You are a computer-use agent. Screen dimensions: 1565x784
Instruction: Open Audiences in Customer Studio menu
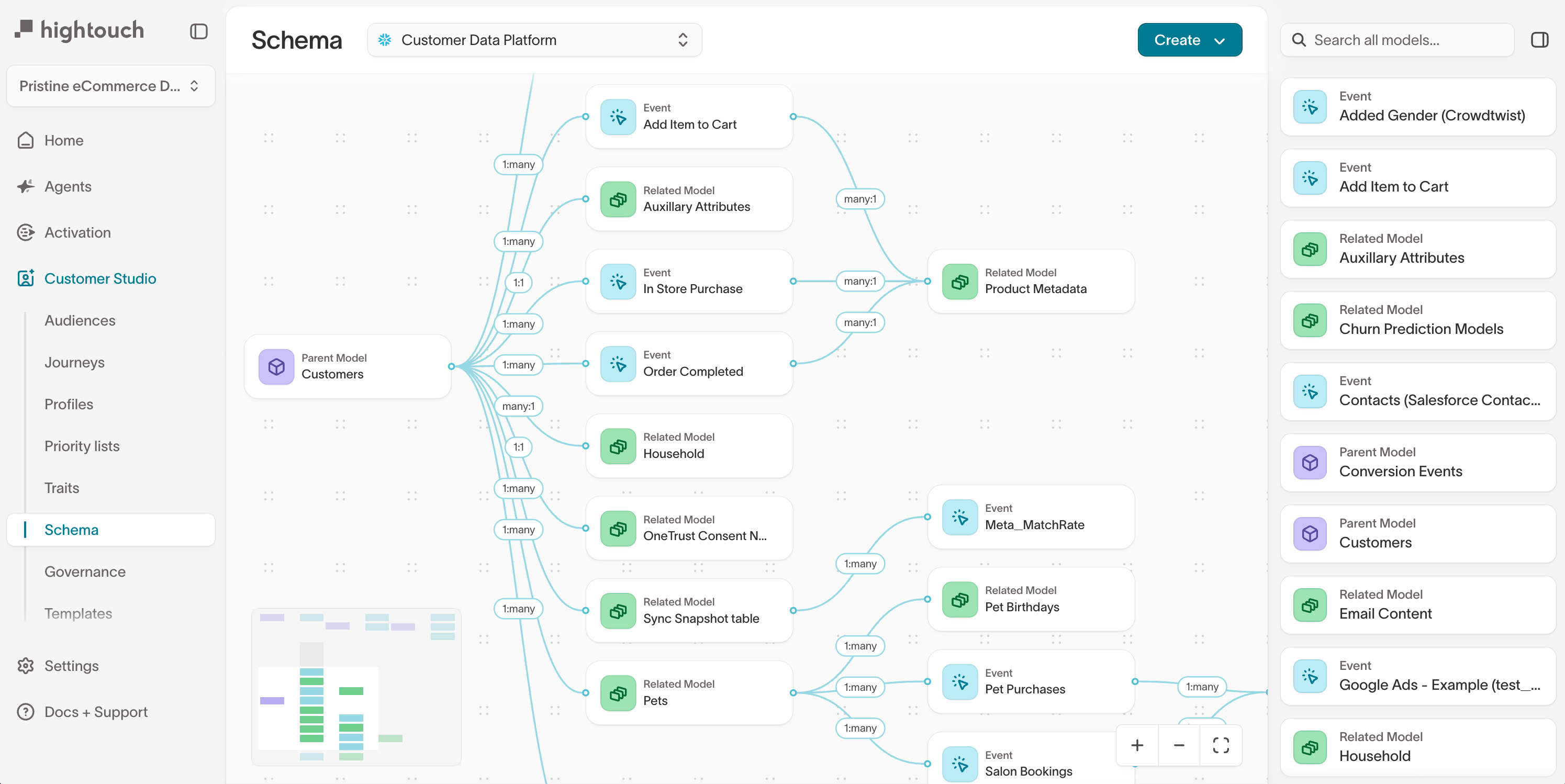[80, 321]
